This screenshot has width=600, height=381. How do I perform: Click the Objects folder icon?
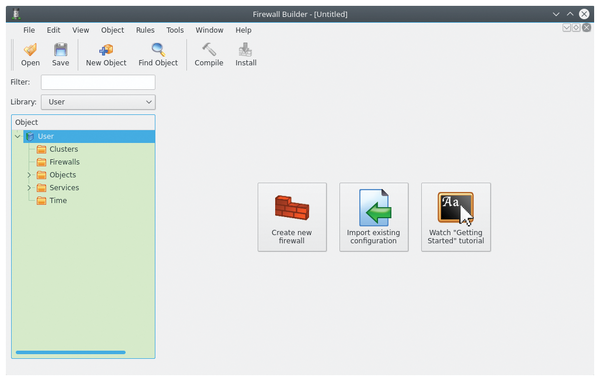coord(41,175)
